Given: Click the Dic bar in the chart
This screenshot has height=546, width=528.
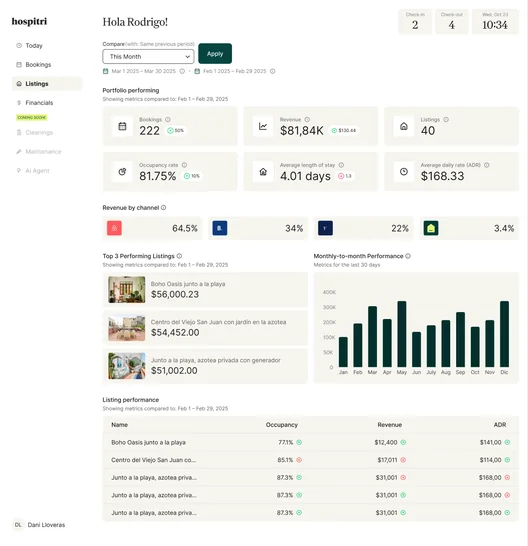Looking at the screenshot, I should pyautogui.click(x=504, y=334).
